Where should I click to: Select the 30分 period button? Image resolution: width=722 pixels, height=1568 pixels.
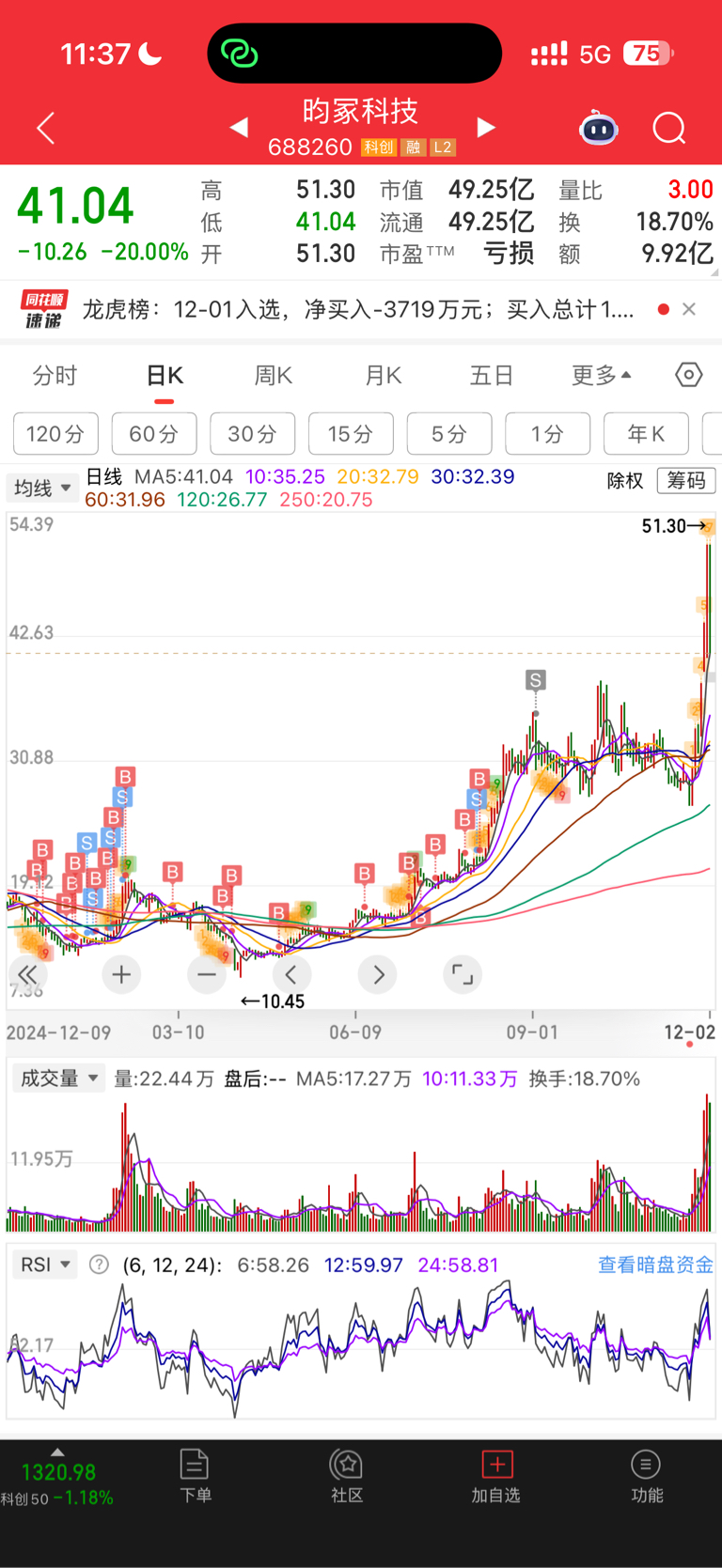click(253, 433)
